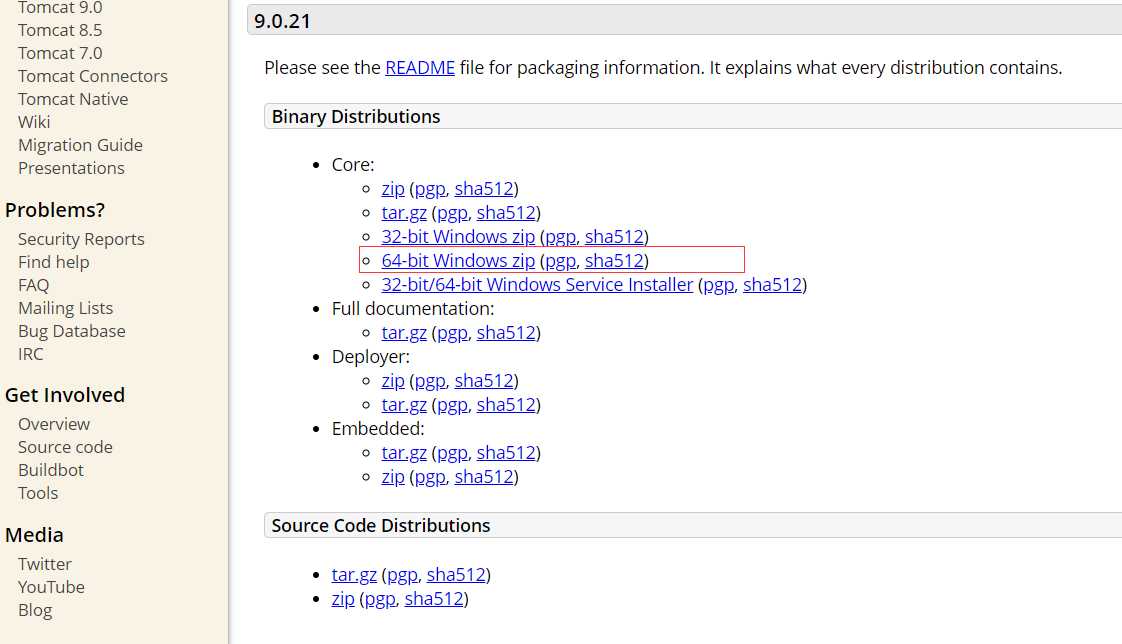The image size is (1122, 644).
Task: Open the Tomcat 9.0 sidebar link
Action: click(60, 8)
